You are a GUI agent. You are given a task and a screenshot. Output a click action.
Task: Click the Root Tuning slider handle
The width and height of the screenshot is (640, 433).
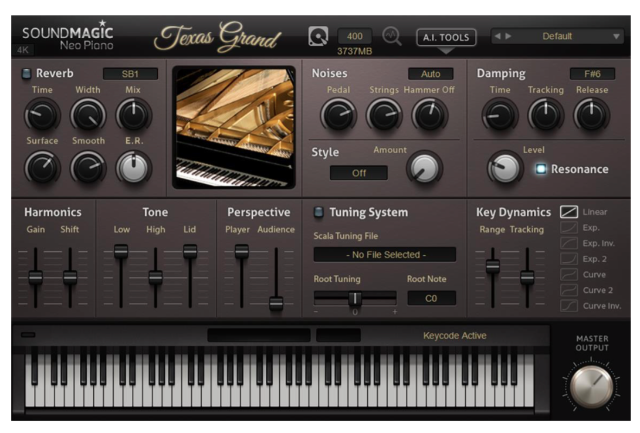(x=355, y=299)
